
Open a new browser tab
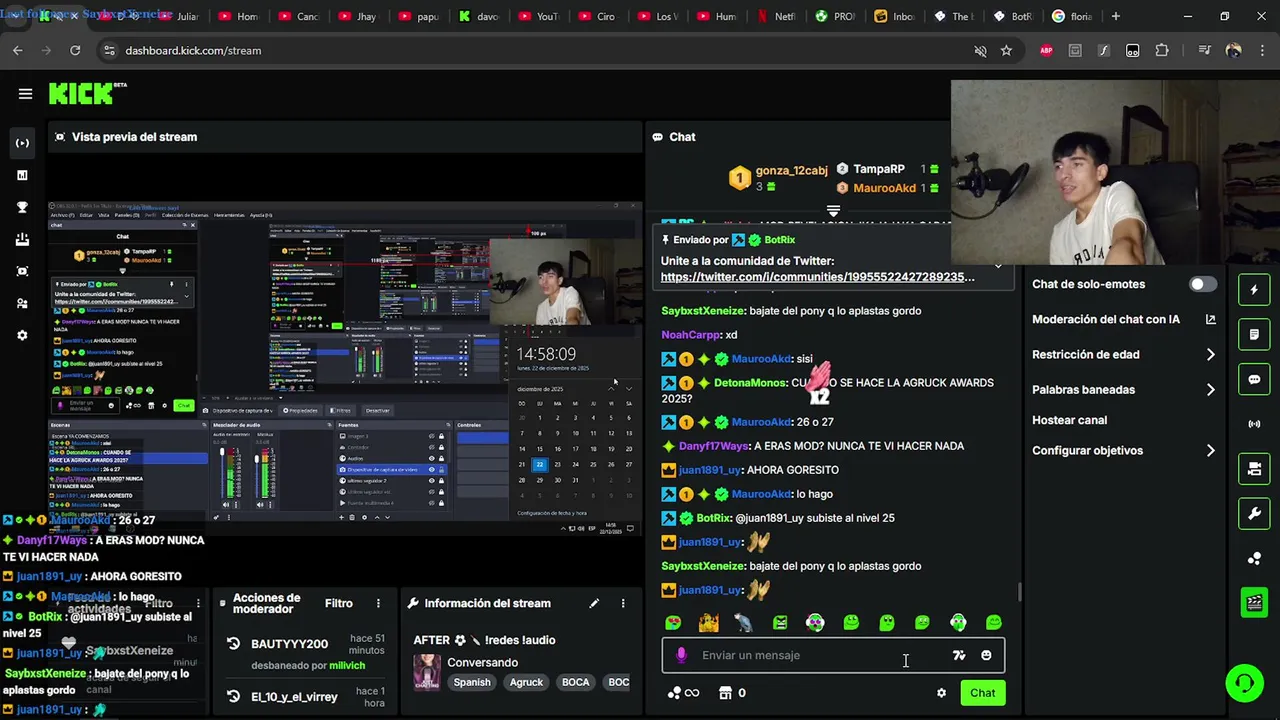click(1115, 16)
